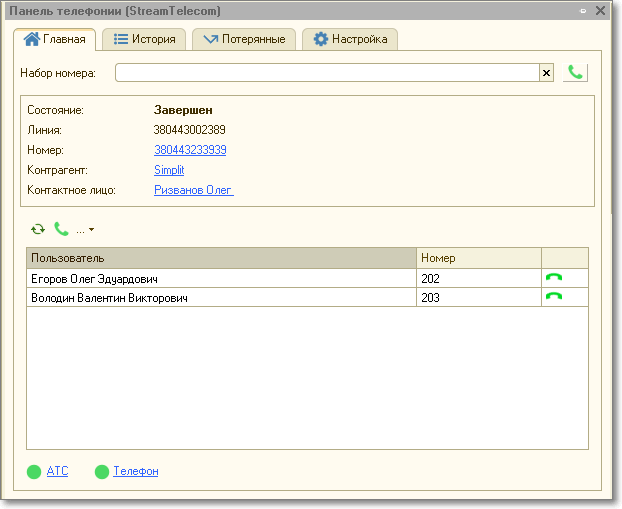Open phone number link 380443233939
This screenshot has height=509, width=622.
tap(190, 150)
